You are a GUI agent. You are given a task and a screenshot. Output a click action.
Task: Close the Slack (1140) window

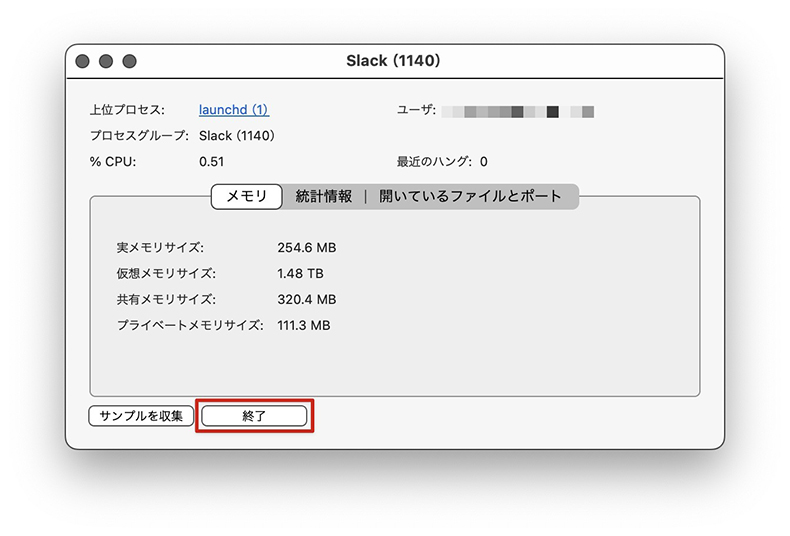click(x=82, y=61)
